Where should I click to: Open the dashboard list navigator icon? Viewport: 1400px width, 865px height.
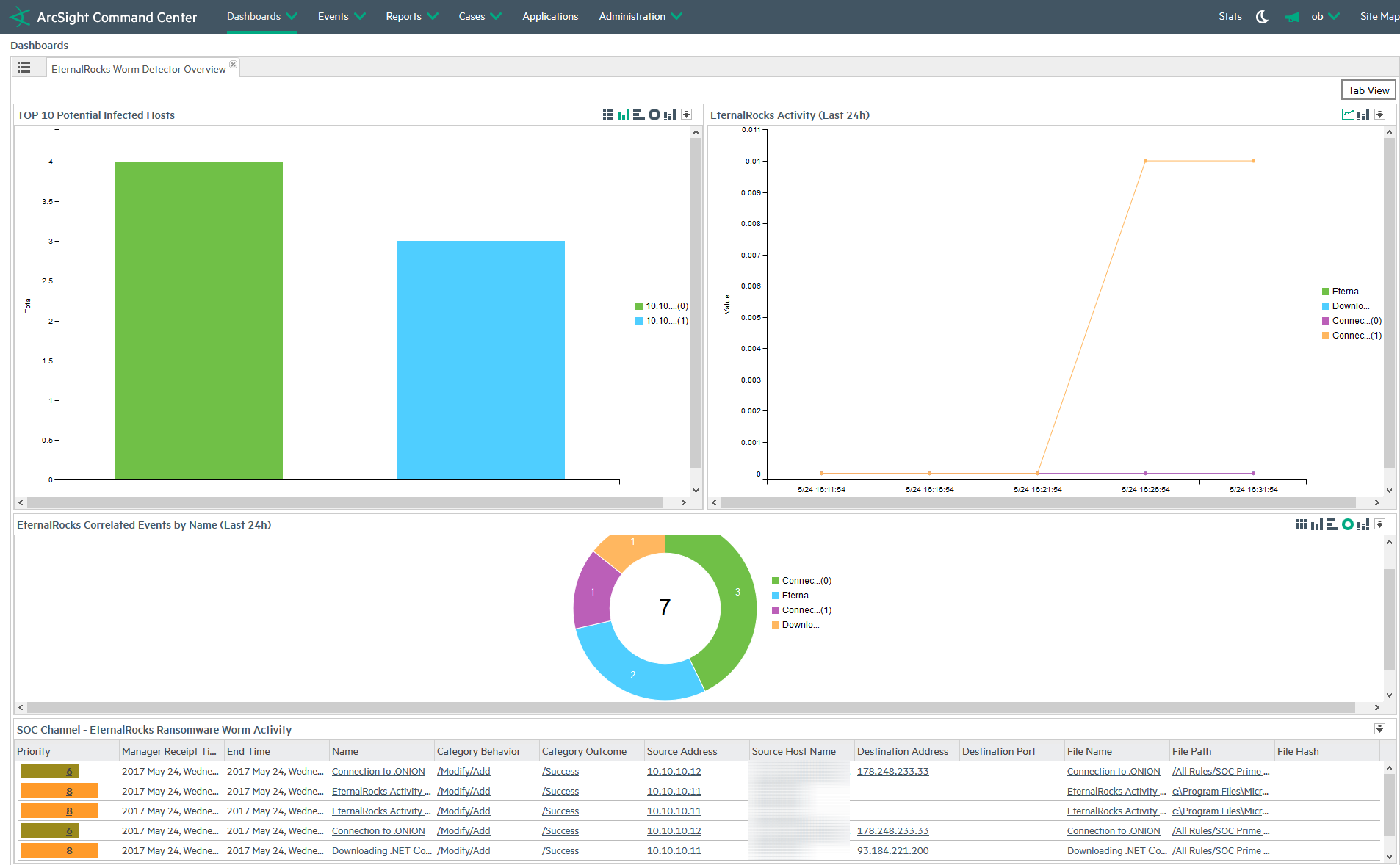pos(24,68)
